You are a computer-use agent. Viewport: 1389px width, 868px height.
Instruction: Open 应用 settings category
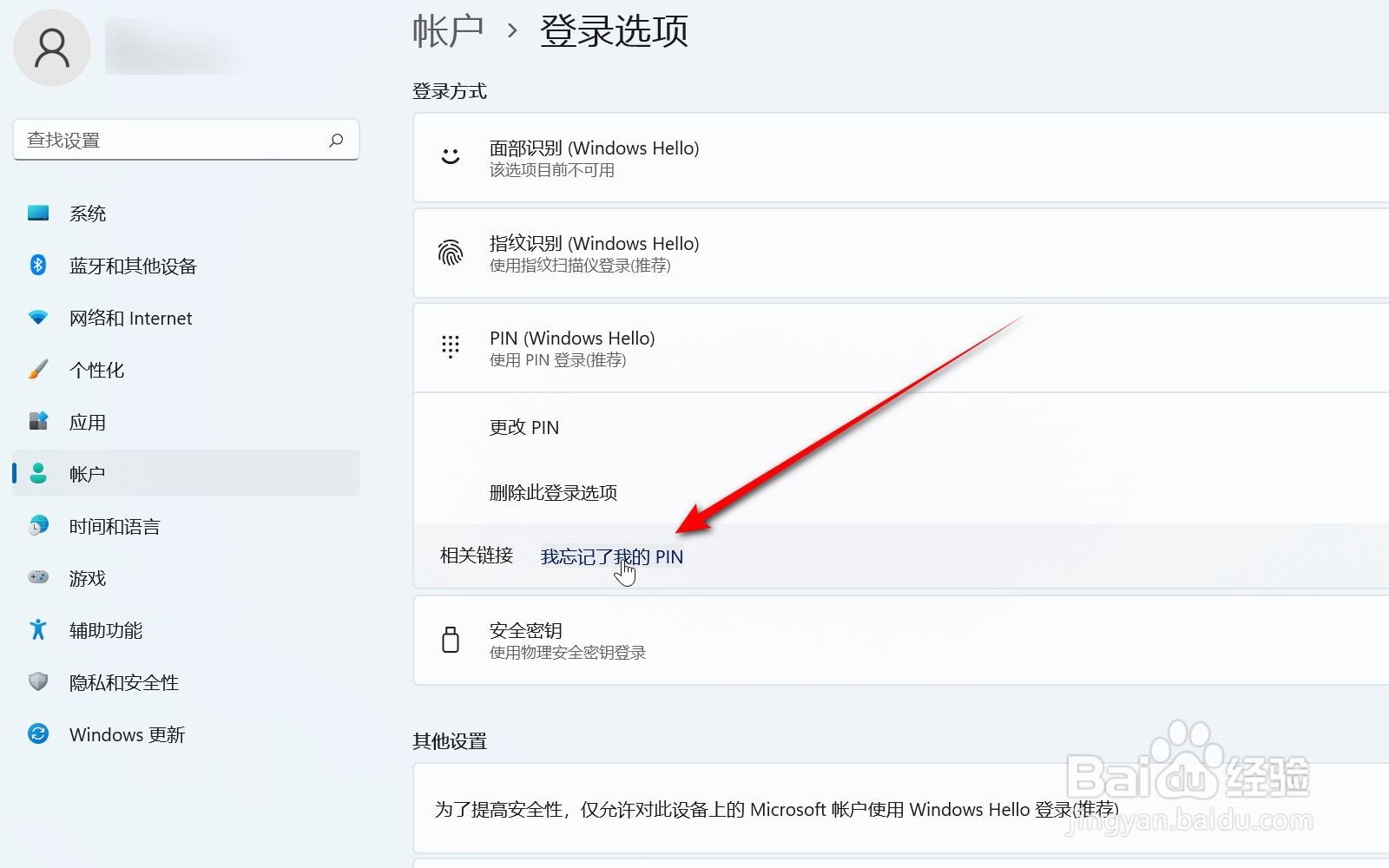point(186,422)
